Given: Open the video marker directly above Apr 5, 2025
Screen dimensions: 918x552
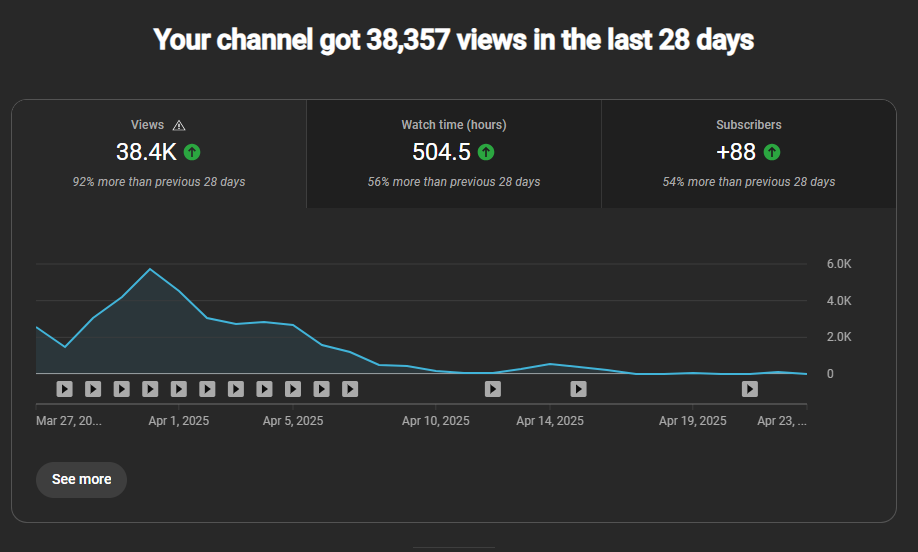Looking at the screenshot, I should point(293,389).
